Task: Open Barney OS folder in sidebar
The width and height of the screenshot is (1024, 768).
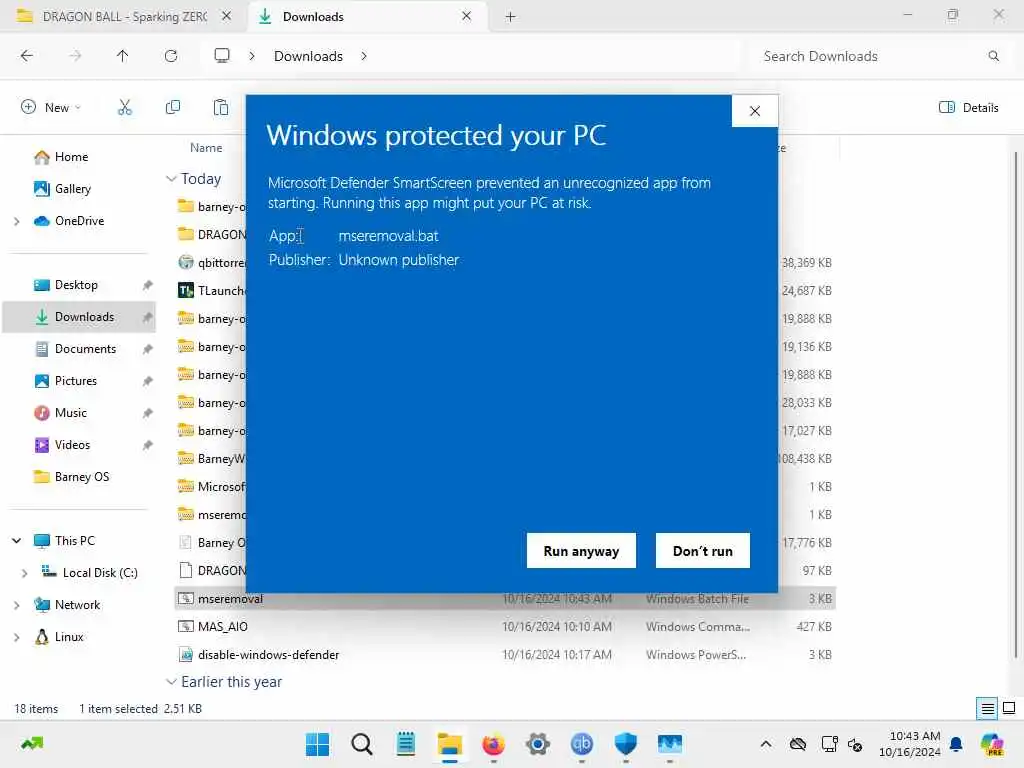Action: (x=82, y=477)
